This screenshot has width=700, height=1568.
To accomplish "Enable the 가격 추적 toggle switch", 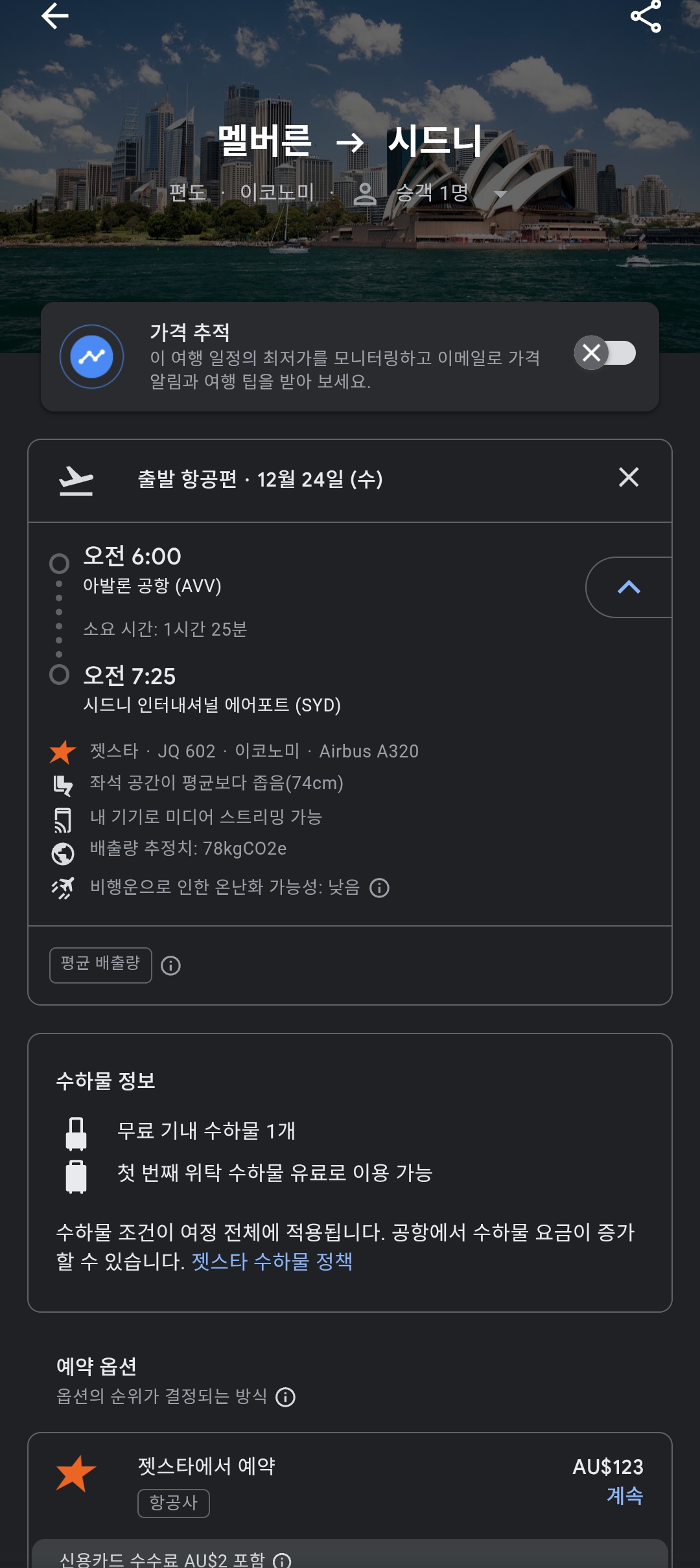I will [605, 353].
